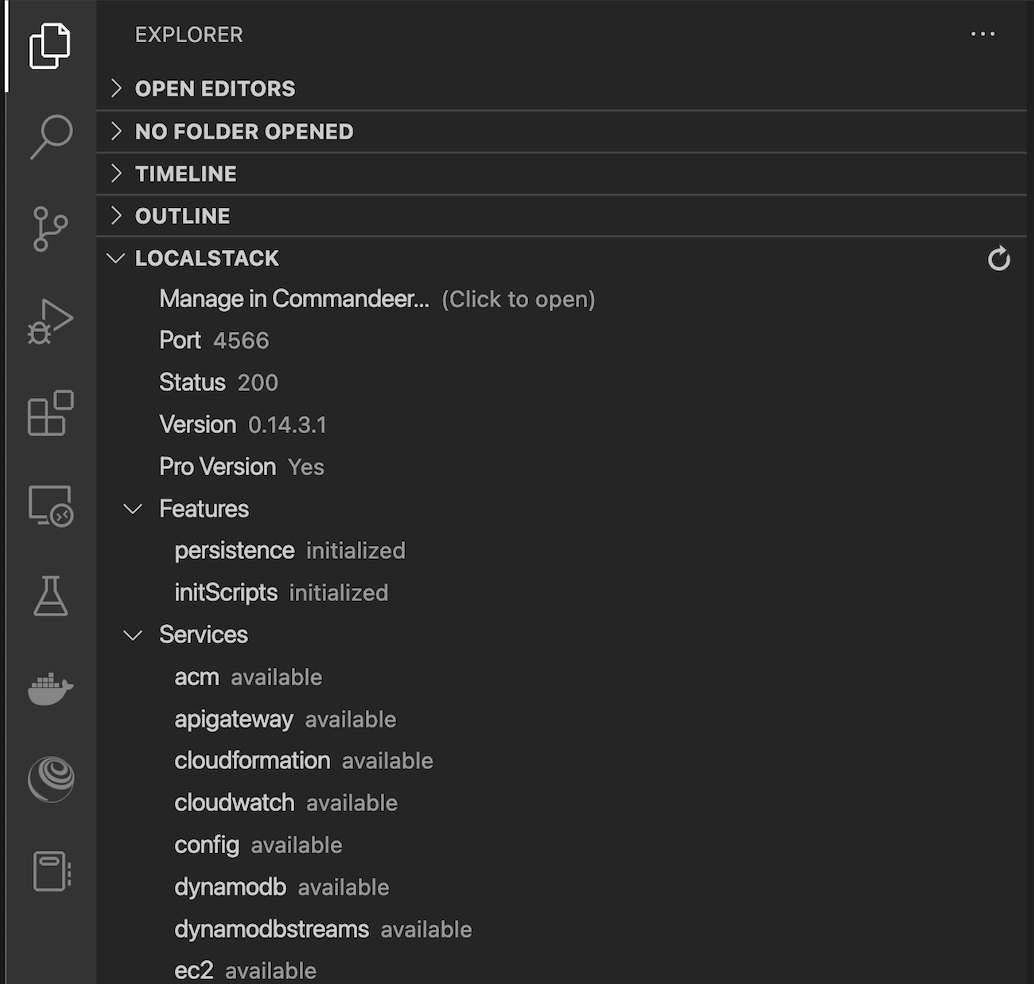Refresh the LocalStack panel
Viewport: 1034px width, 984px height.
[x=998, y=259]
